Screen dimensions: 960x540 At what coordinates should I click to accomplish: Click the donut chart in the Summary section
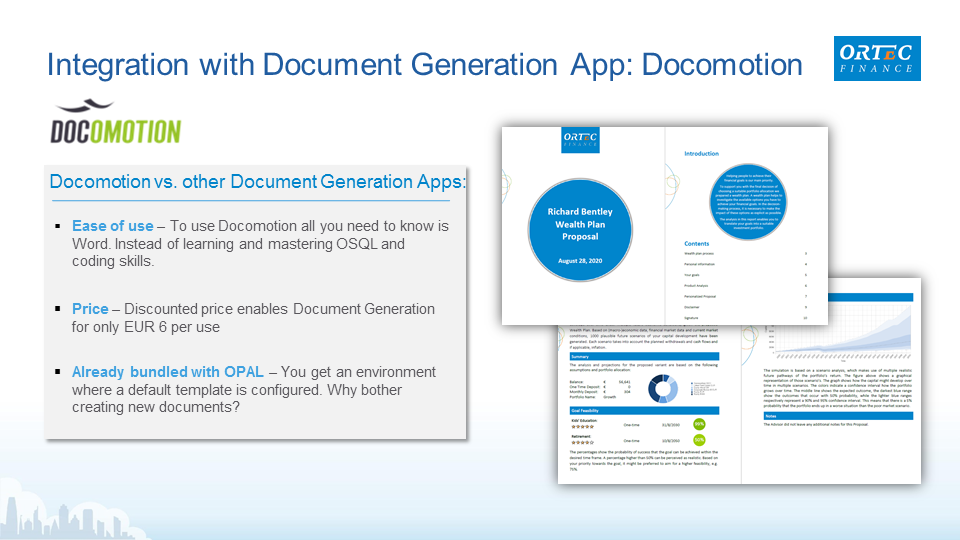[663, 390]
